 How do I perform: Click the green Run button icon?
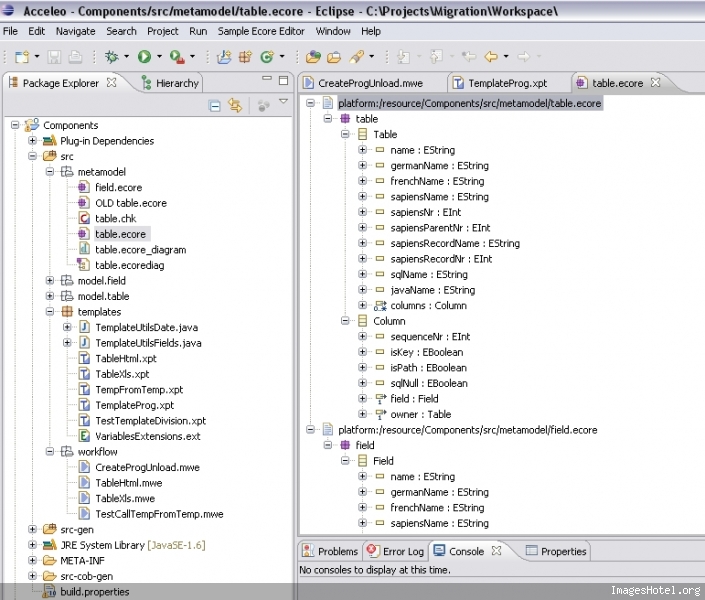coord(144,57)
